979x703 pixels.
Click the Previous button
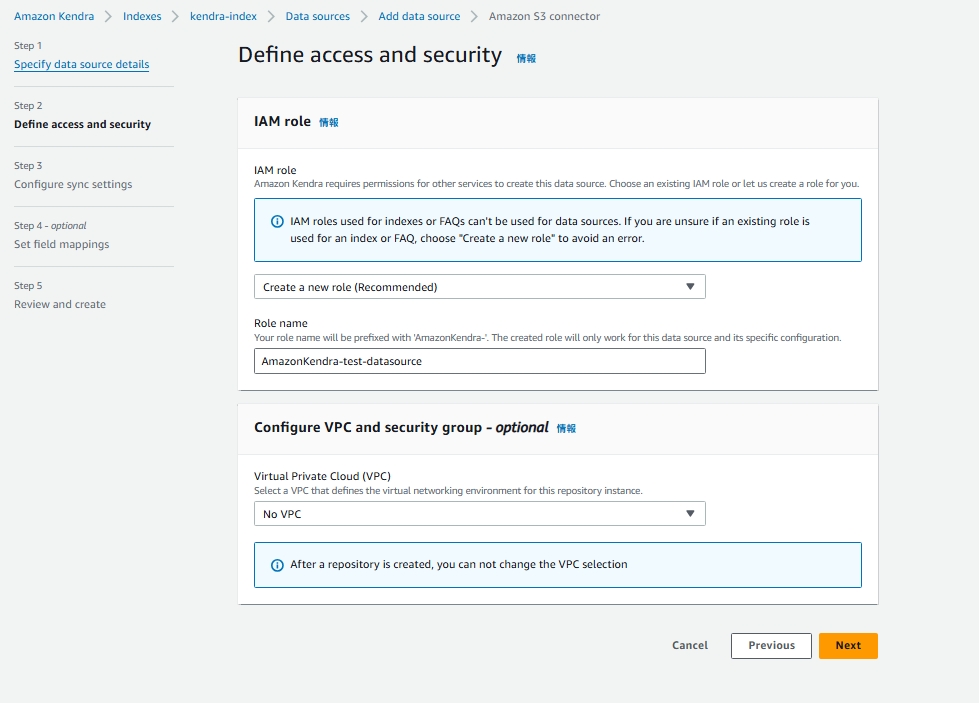(771, 646)
